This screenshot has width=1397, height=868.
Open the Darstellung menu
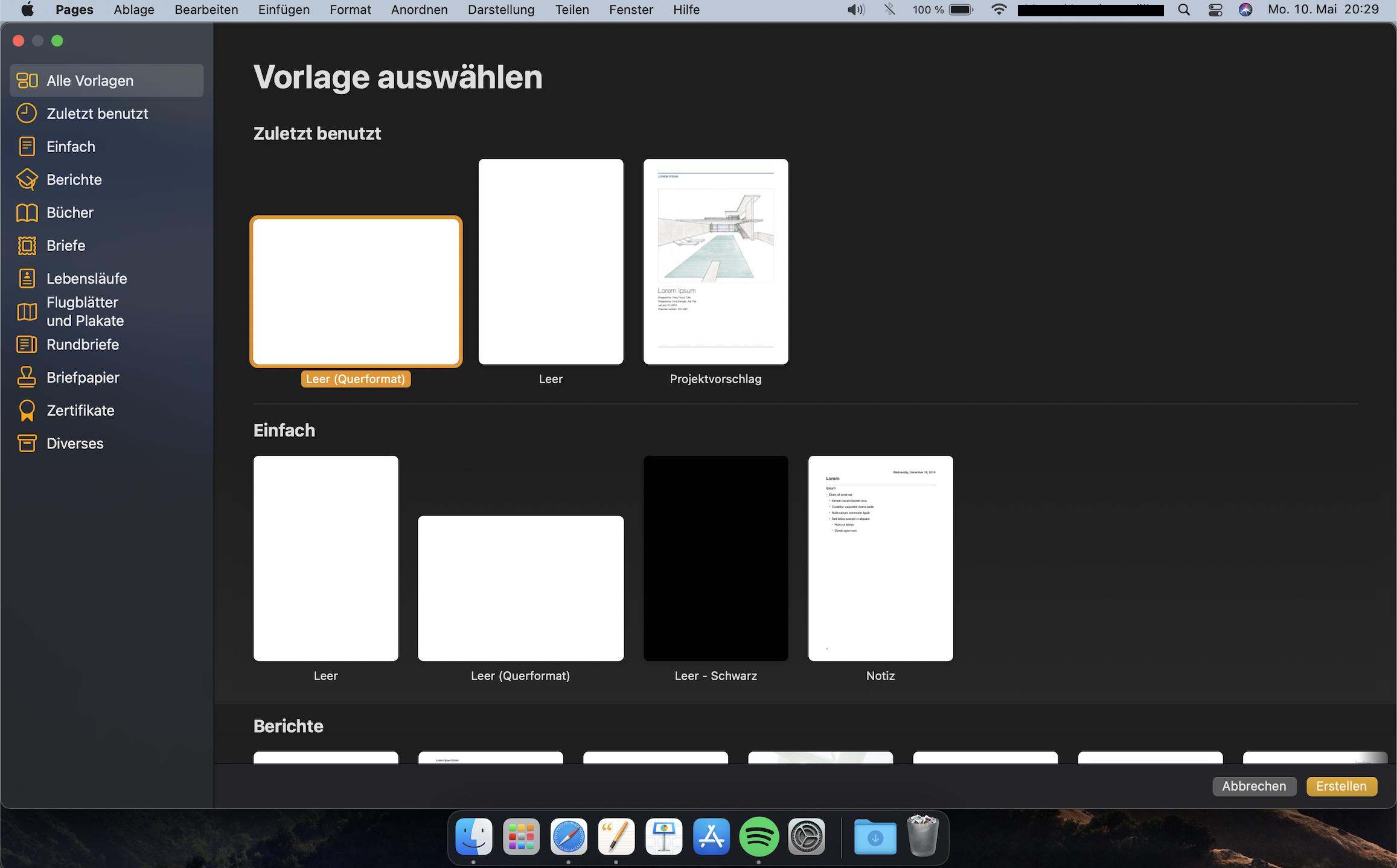501,10
